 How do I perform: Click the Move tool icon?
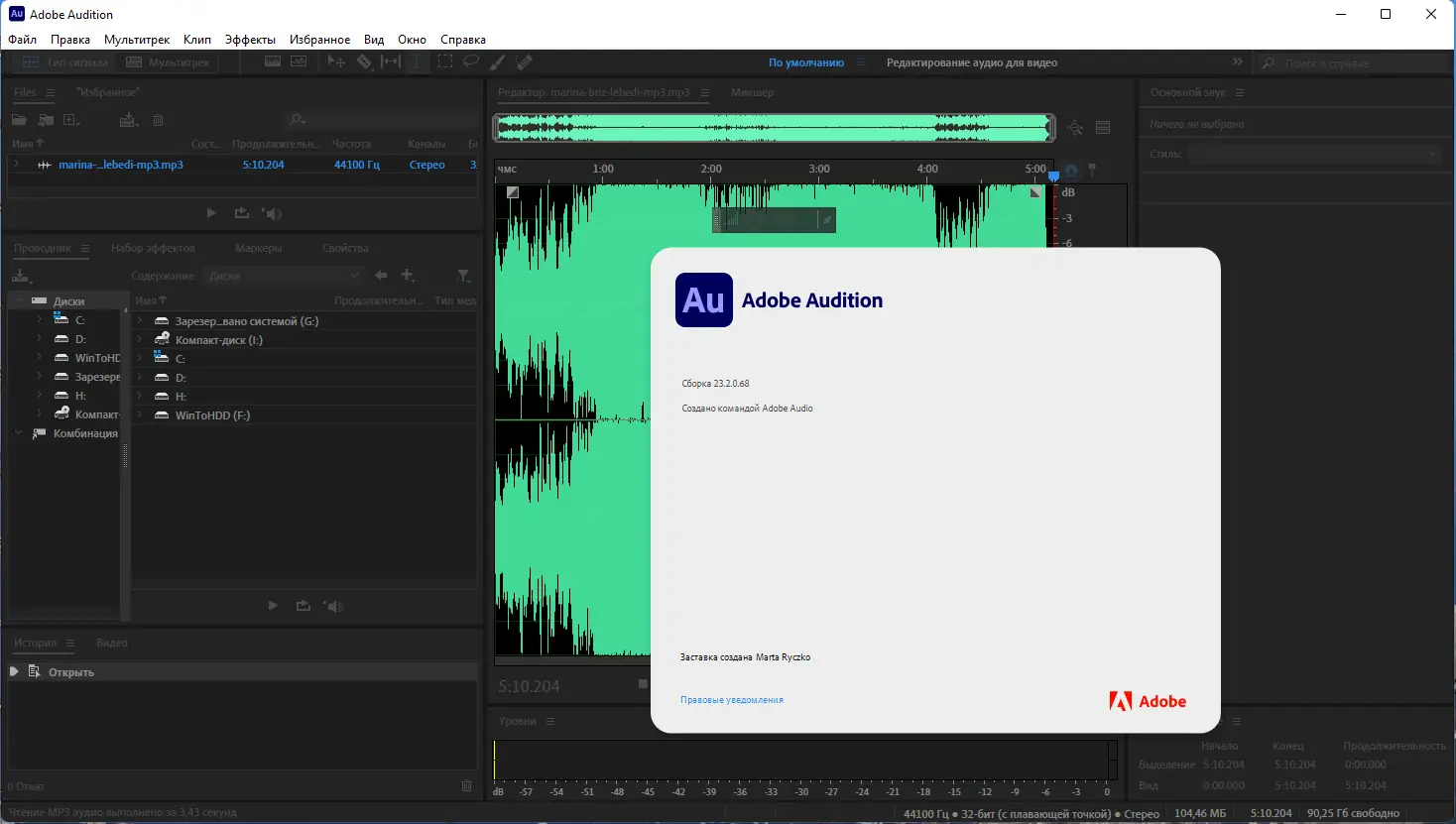coord(336,62)
